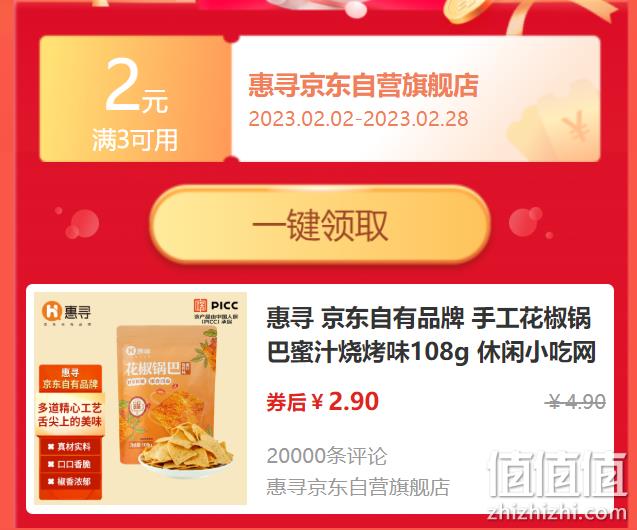Screen dimensions: 637x530
Task: Click the 真材实料 feature tag
Action: (x=70, y=446)
